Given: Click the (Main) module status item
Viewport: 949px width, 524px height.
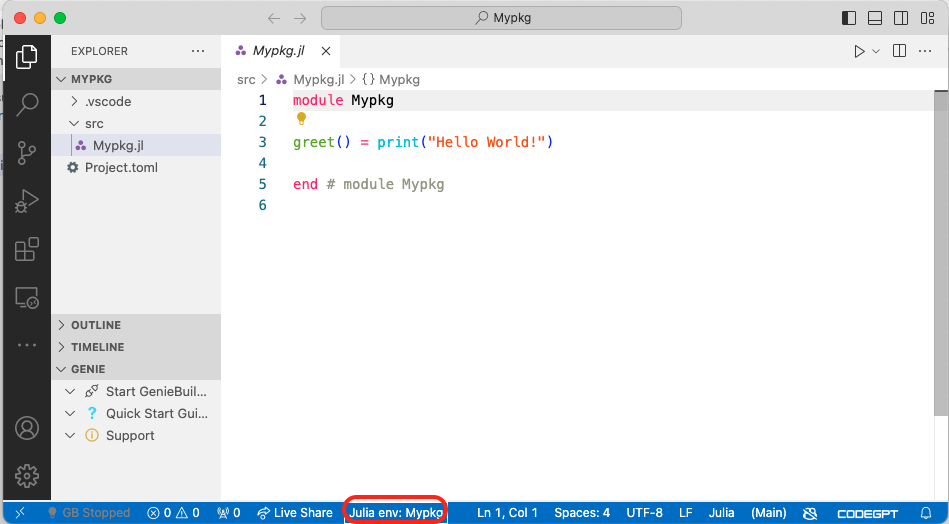Looking at the screenshot, I should click(x=769, y=513).
